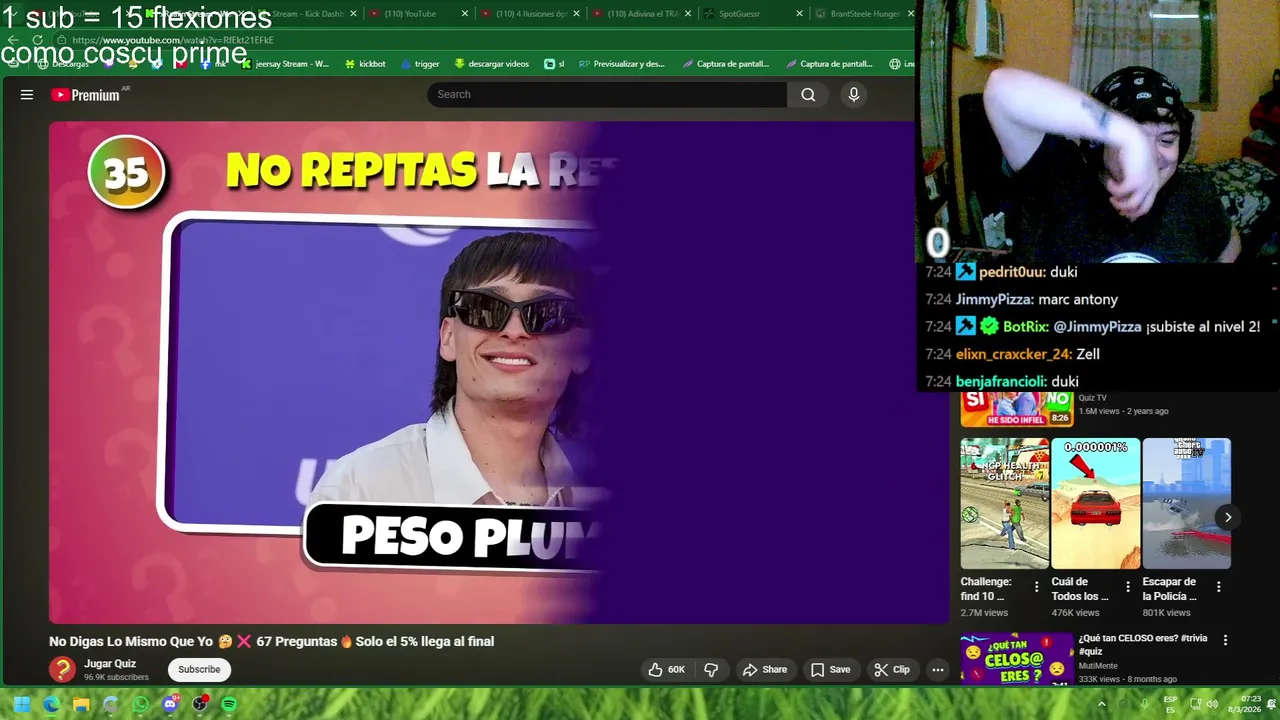This screenshot has height=720, width=1280.
Task: Open Windows Start menu
Action: click(x=21, y=704)
